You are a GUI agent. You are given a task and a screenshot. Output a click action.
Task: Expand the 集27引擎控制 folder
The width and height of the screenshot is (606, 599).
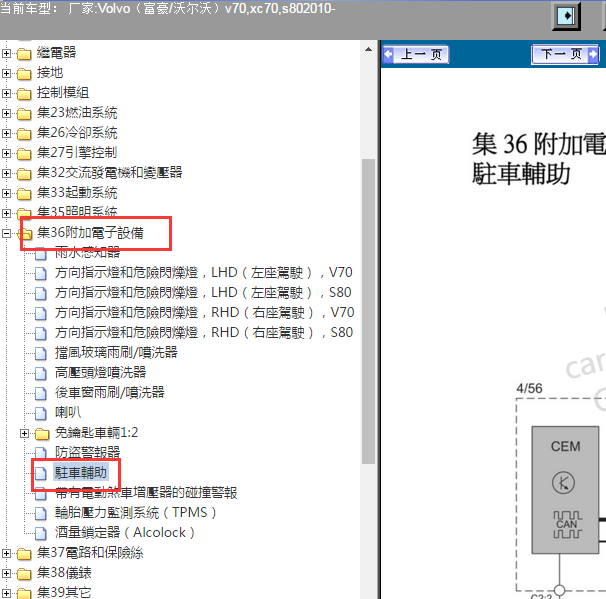click(6, 153)
